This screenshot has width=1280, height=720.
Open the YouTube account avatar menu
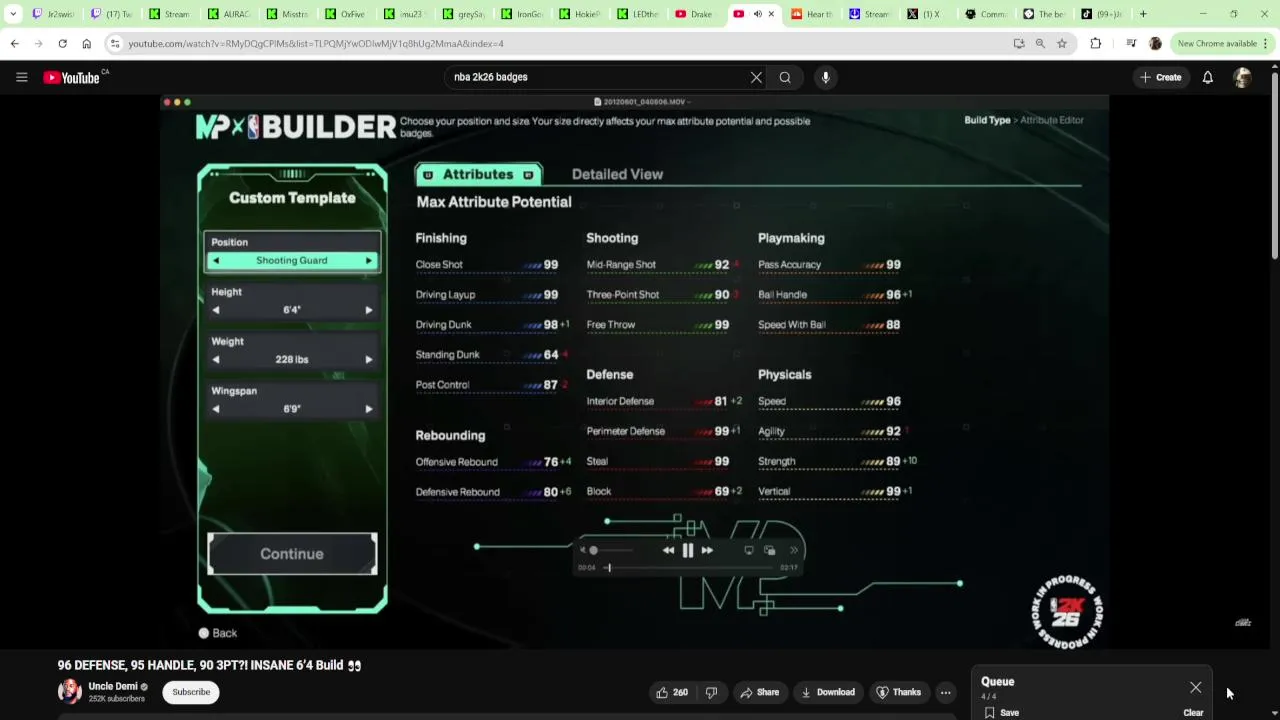point(1243,77)
